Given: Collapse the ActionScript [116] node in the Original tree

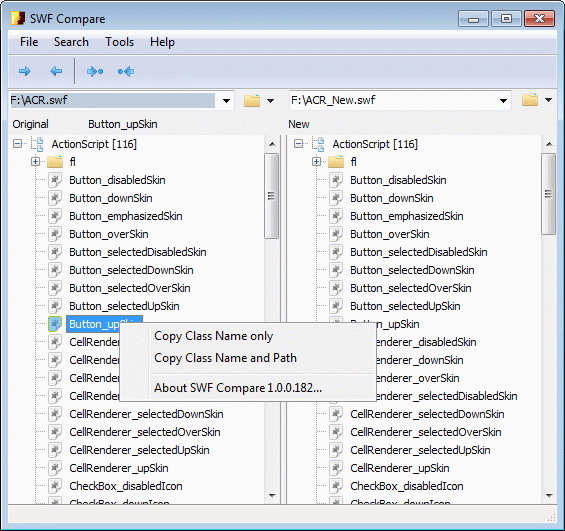Looking at the screenshot, I should click(x=17, y=144).
